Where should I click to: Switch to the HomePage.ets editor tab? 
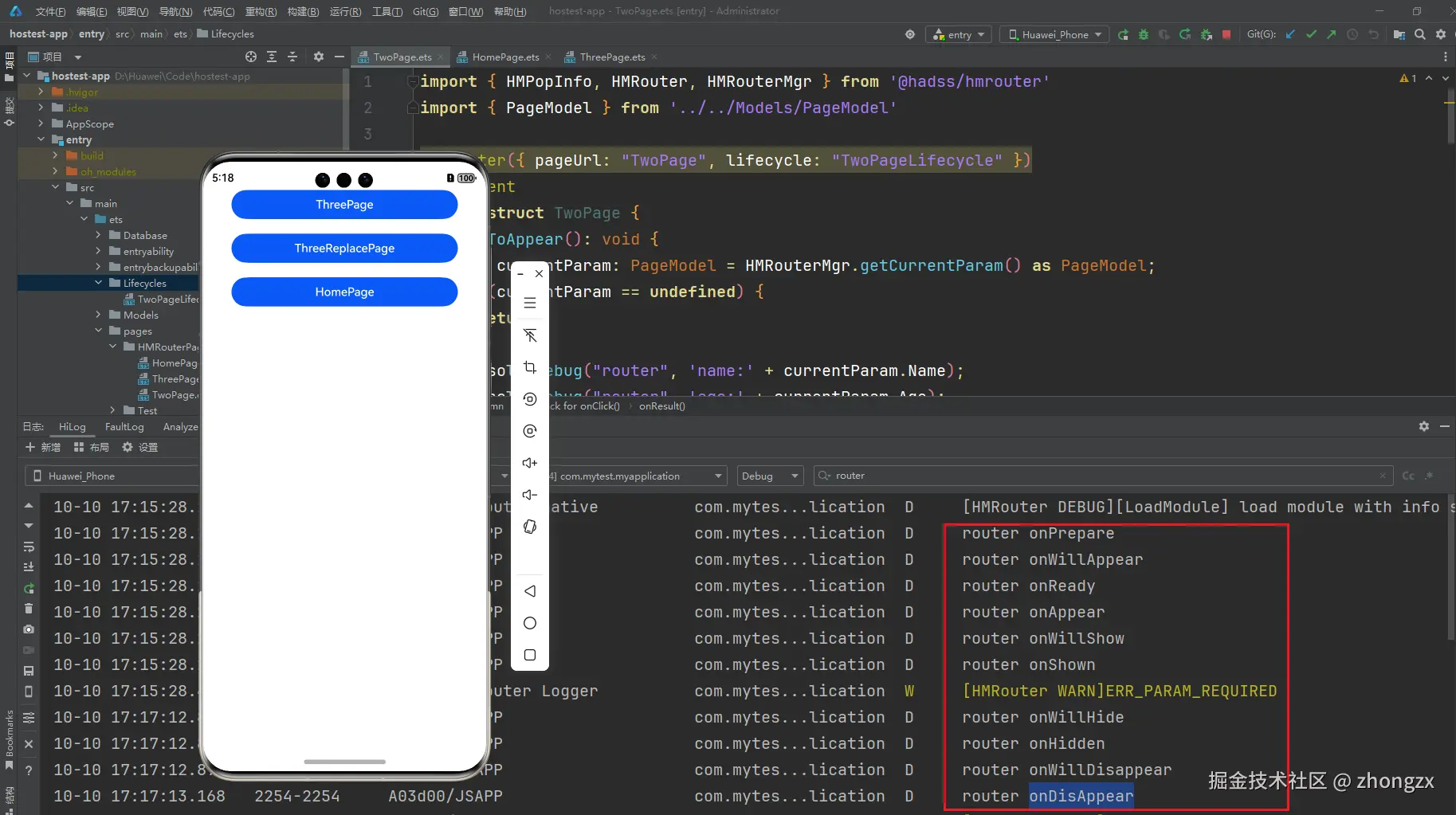point(504,57)
